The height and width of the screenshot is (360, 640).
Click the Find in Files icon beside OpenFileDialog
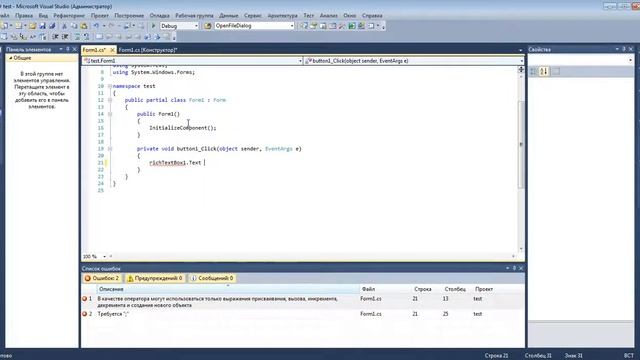tap(207, 26)
